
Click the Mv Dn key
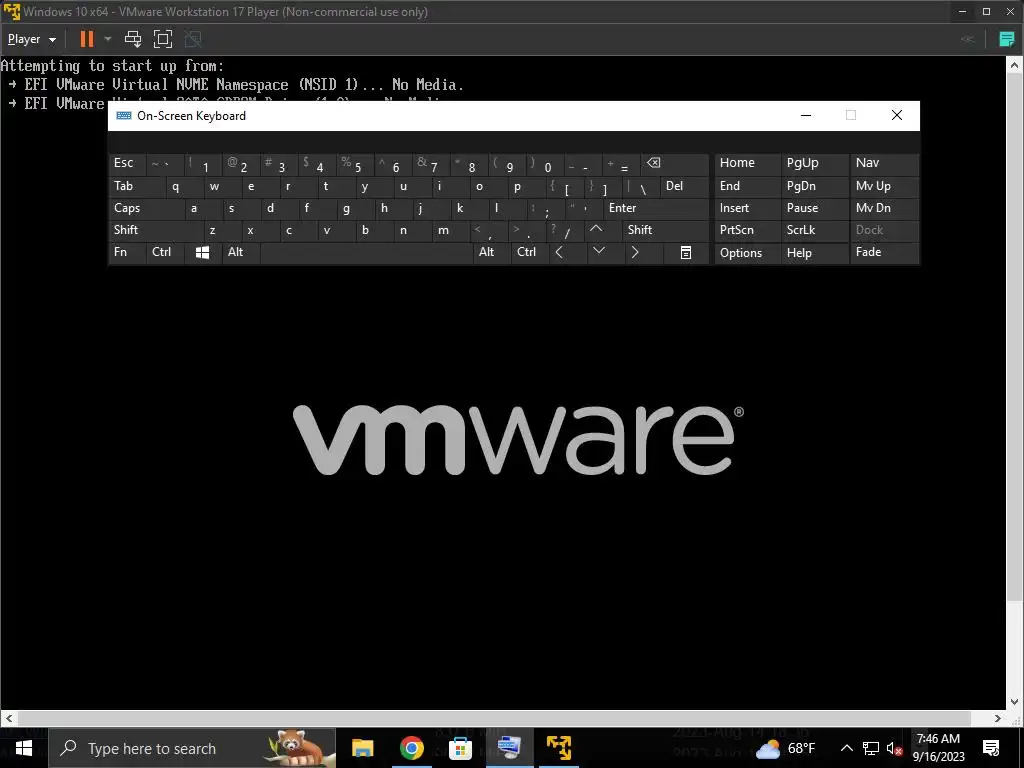click(884, 208)
